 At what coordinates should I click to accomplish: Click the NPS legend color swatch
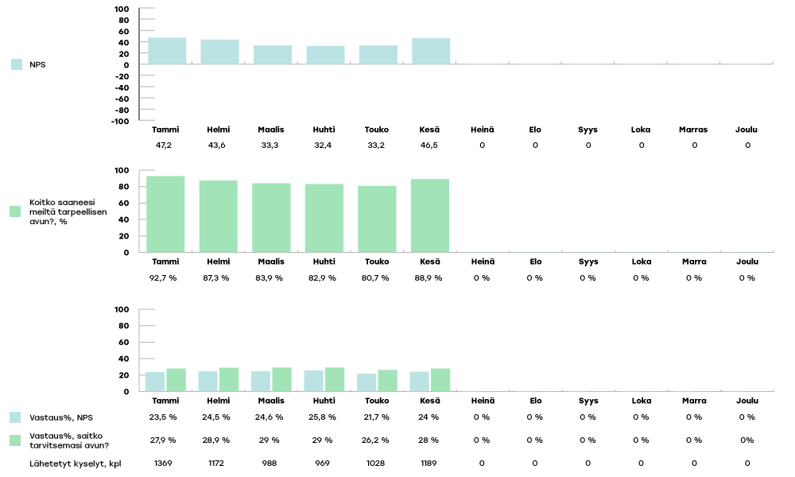(16, 64)
